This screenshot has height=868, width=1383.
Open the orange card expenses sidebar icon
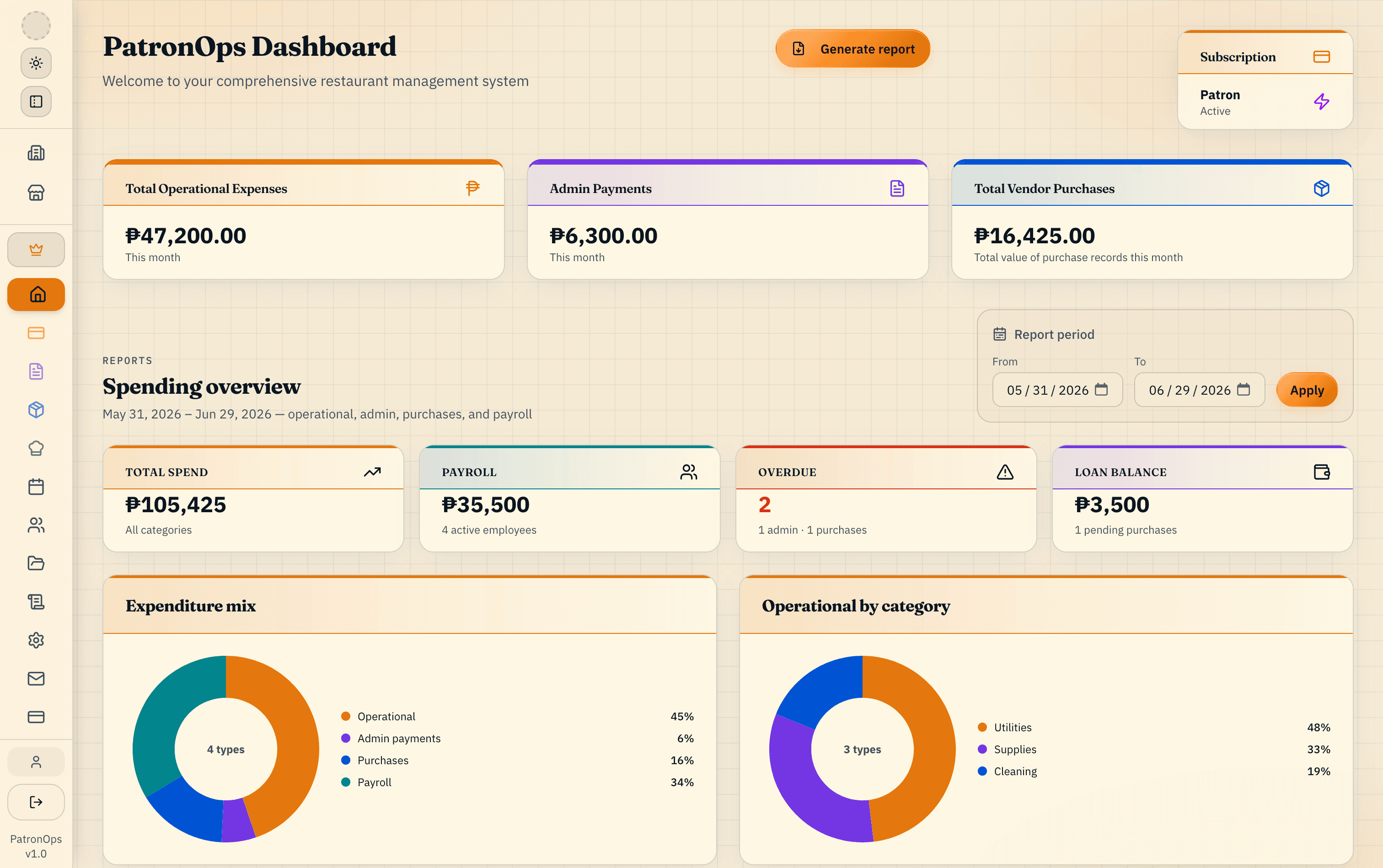36,333
